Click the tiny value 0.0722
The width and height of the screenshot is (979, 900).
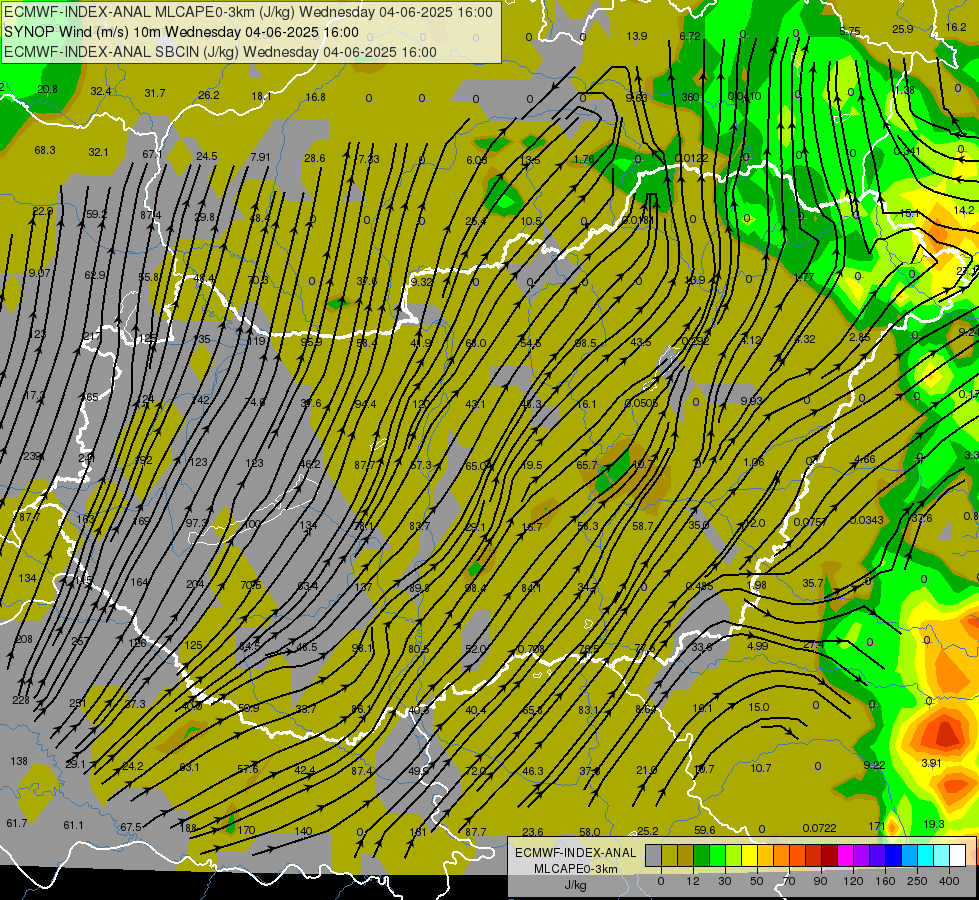click(819, 828)
